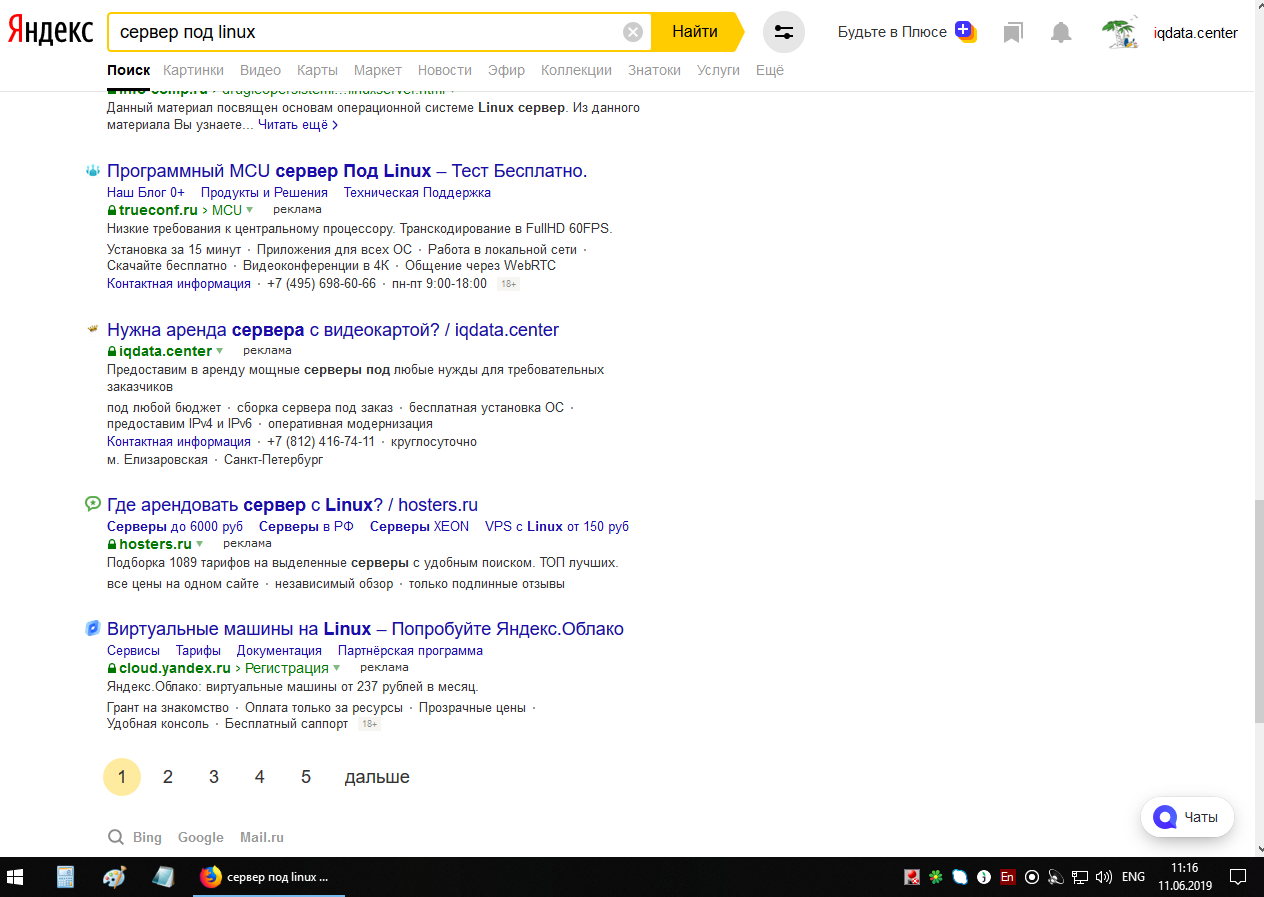Screen dimensions: 1264x897
Task: Click the Чаты chat bubble icon
Action: click(x=1164, y=817)
